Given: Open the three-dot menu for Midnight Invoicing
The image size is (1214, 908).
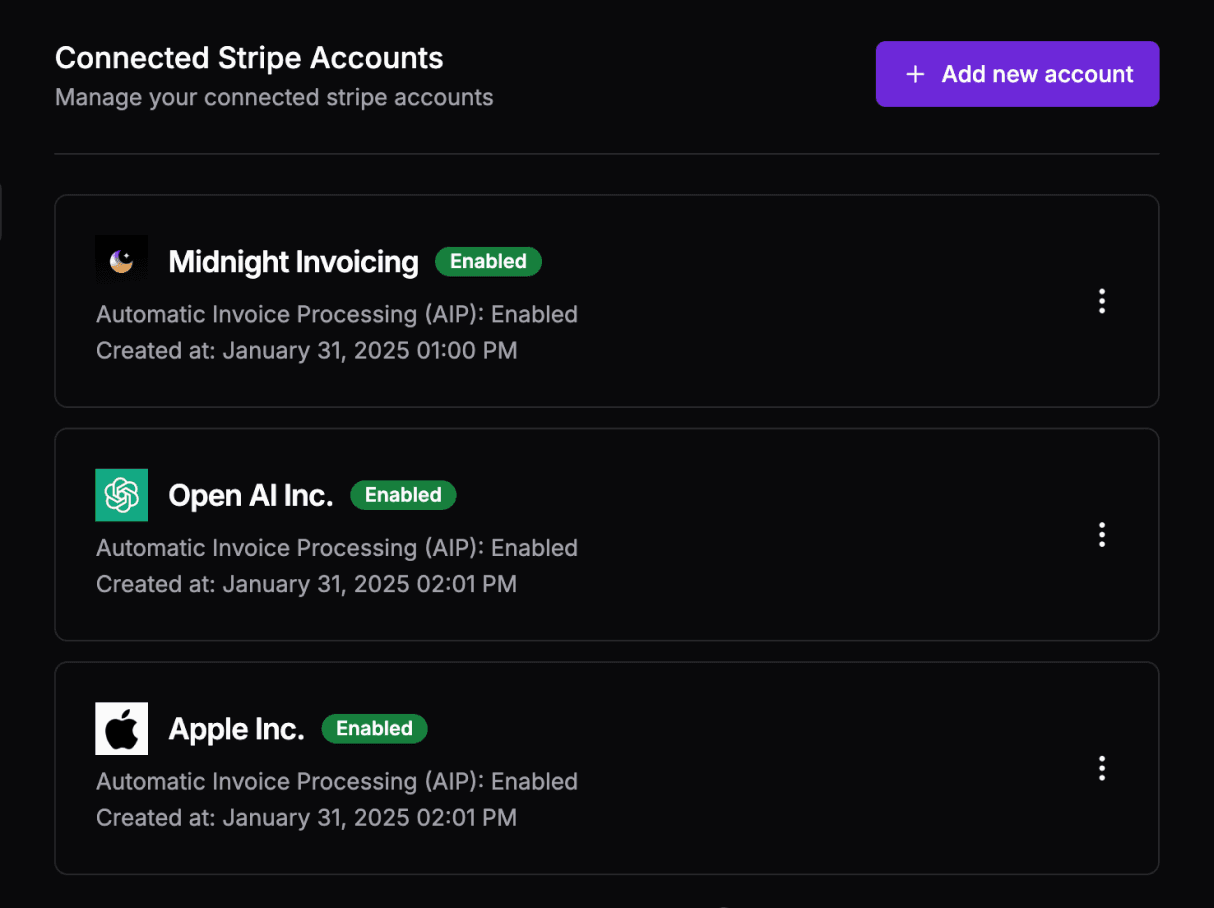Looking at the screenshot, I should (1102, 301).
